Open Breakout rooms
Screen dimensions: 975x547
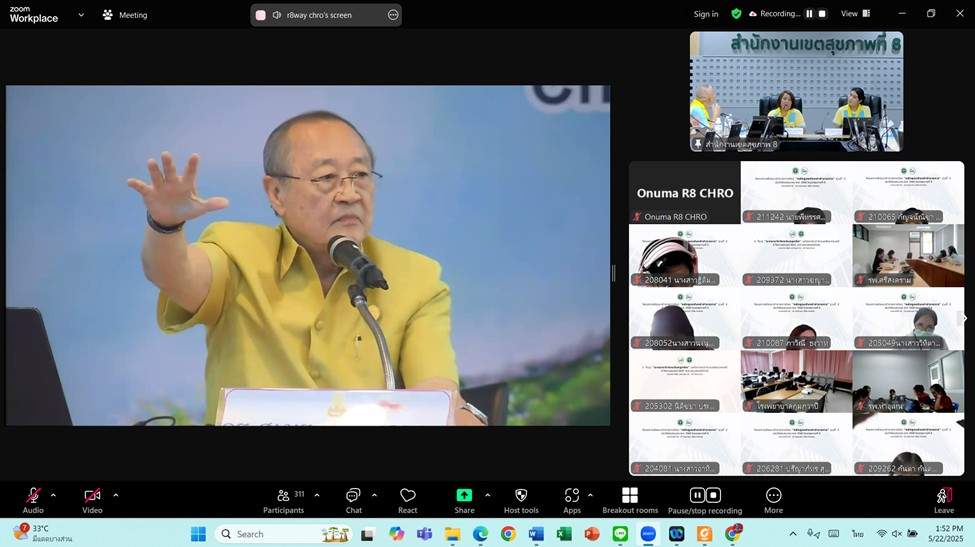[x=630, y=500]
